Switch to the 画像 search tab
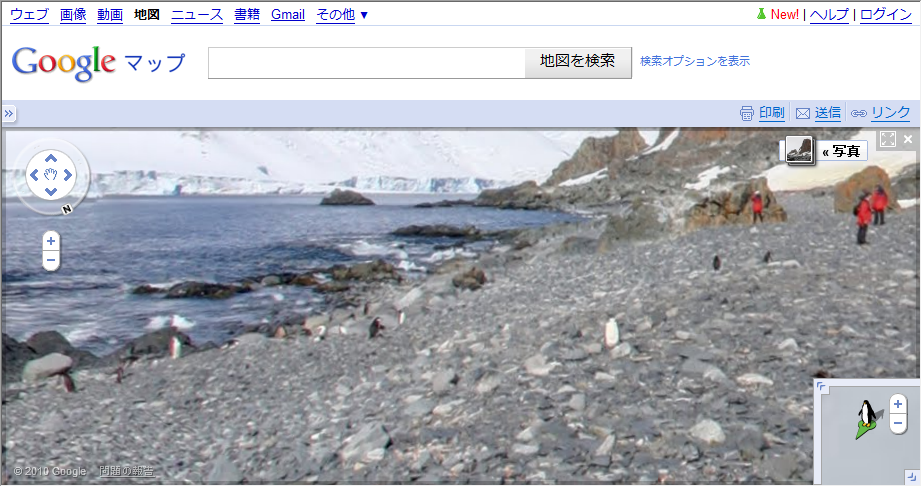 point(73,15)
